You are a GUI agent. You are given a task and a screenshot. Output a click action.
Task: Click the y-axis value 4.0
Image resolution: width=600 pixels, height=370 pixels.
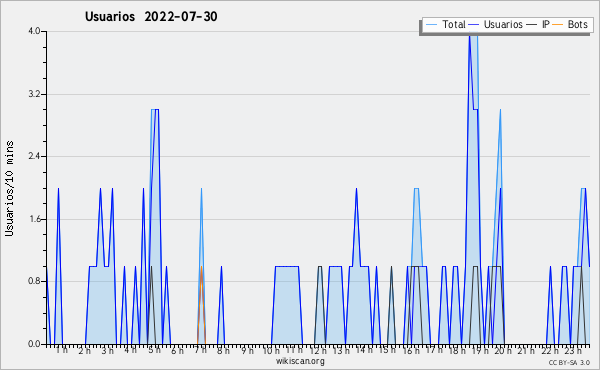[x=34, y=31]
